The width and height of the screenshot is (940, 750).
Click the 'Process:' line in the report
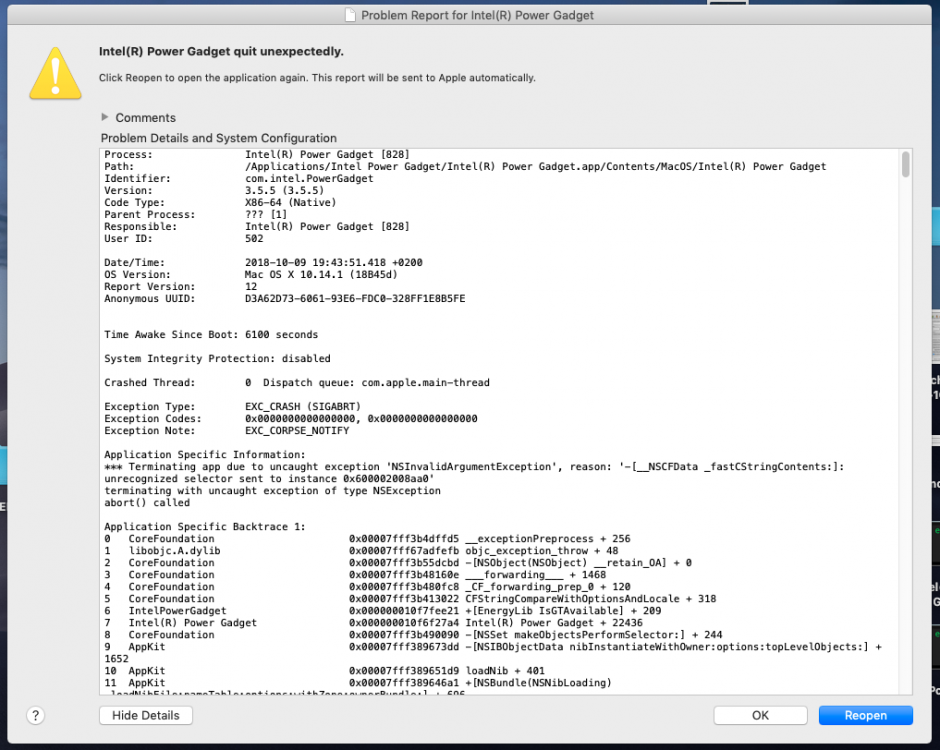tap(257, 155)
